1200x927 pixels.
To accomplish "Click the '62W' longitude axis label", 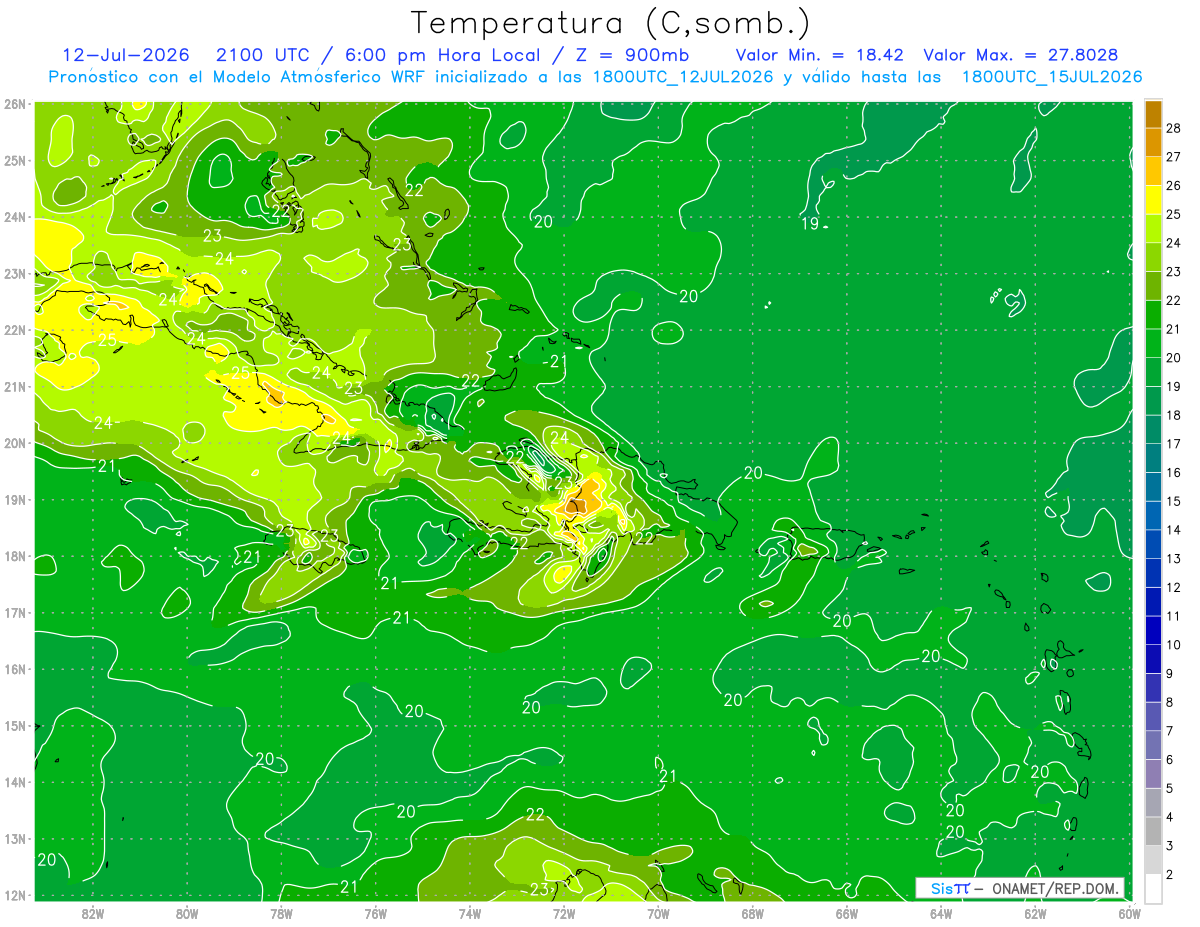I will point(1034,912).
